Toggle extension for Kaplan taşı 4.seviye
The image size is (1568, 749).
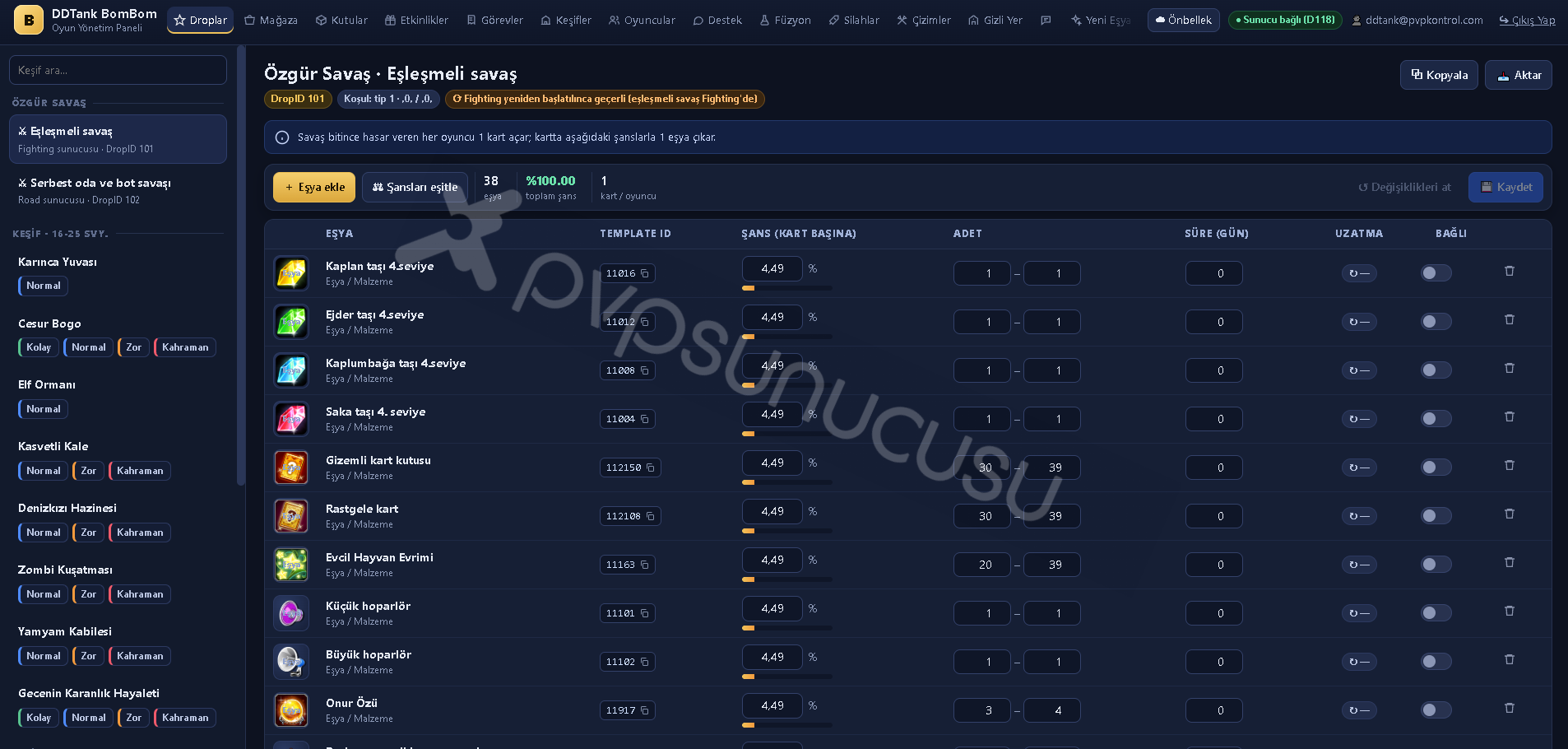point(1359,273)
